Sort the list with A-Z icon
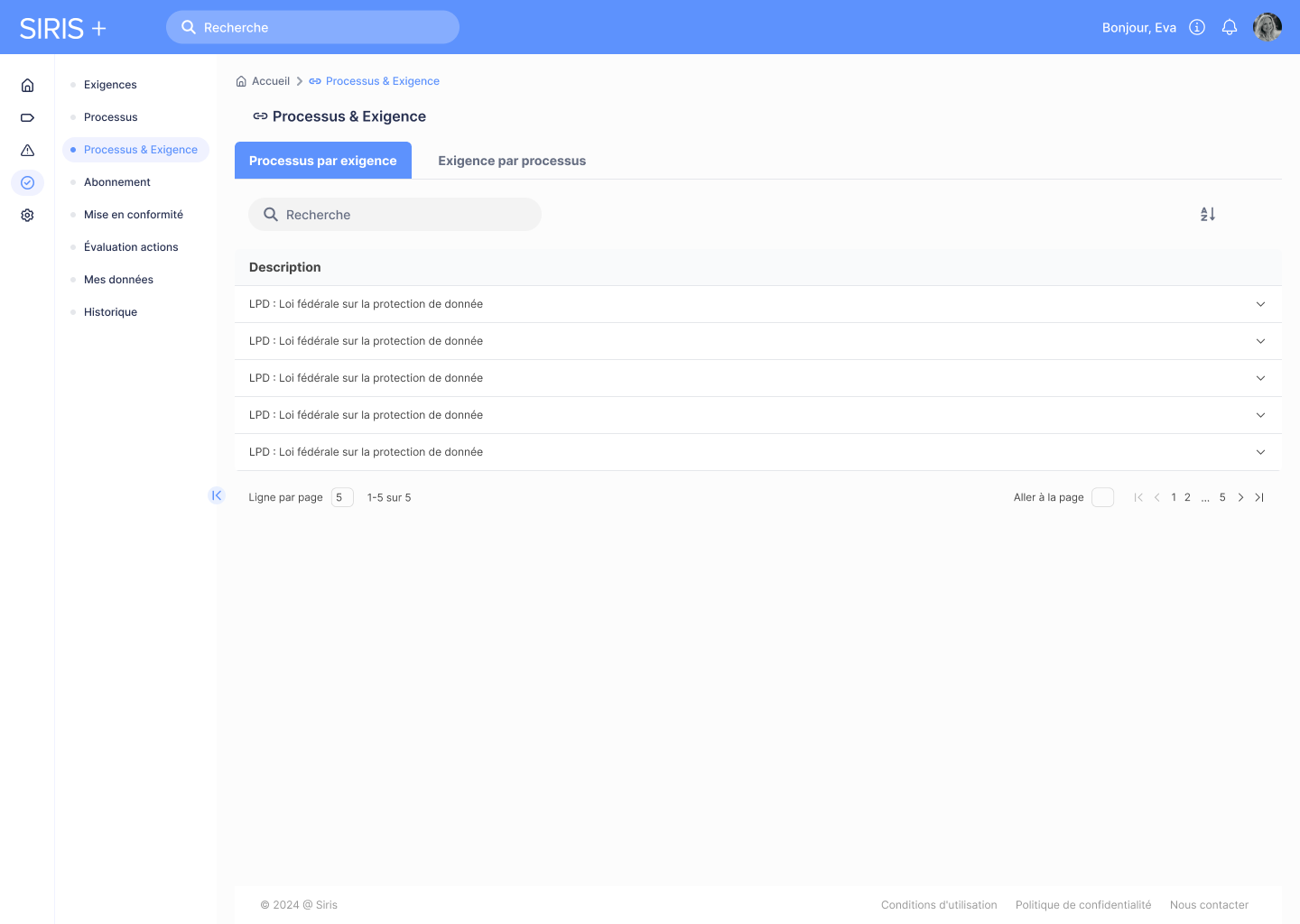This screenshot has width=1300, height=924. [1207, 214]
